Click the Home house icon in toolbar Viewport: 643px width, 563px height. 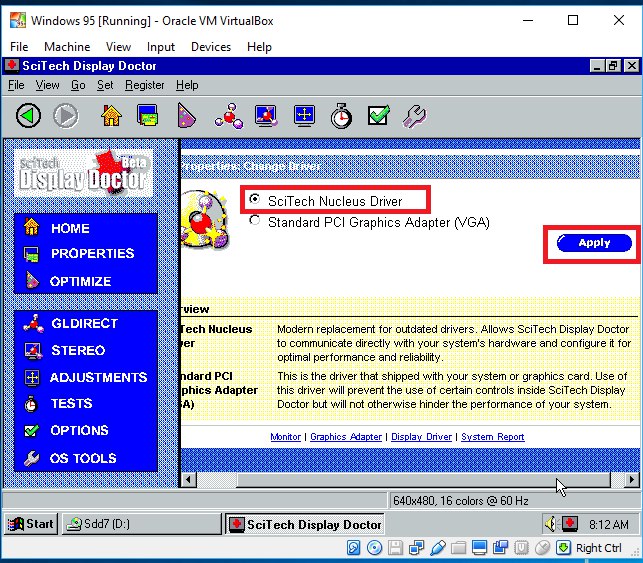point(111,116)
